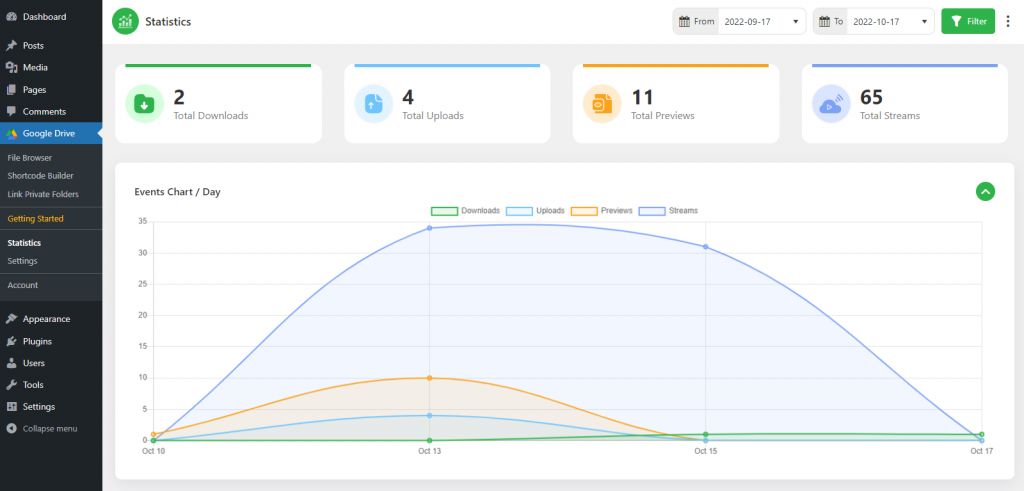Open Pages menu item

pyautogui.click(x=51, y=89)
